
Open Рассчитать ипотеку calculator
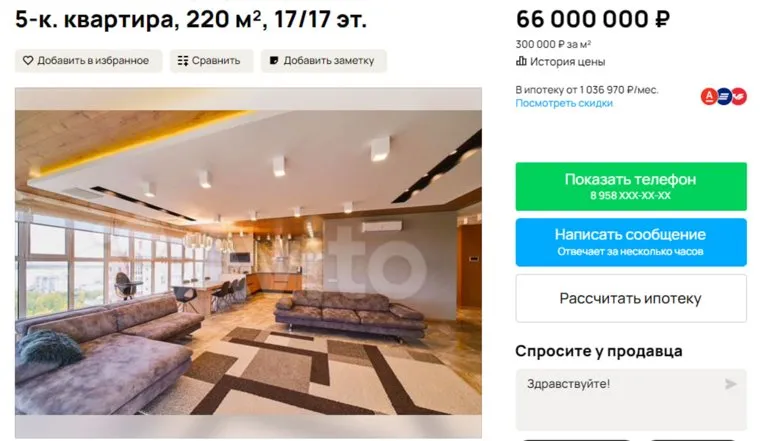click(x=631, y=299)
